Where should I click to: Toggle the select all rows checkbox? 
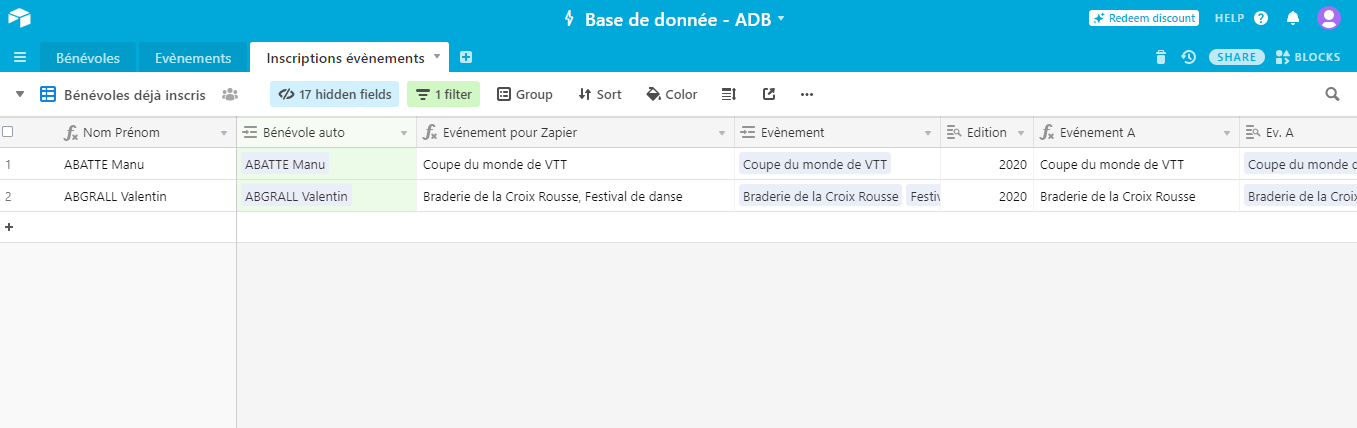click(8, 132)
